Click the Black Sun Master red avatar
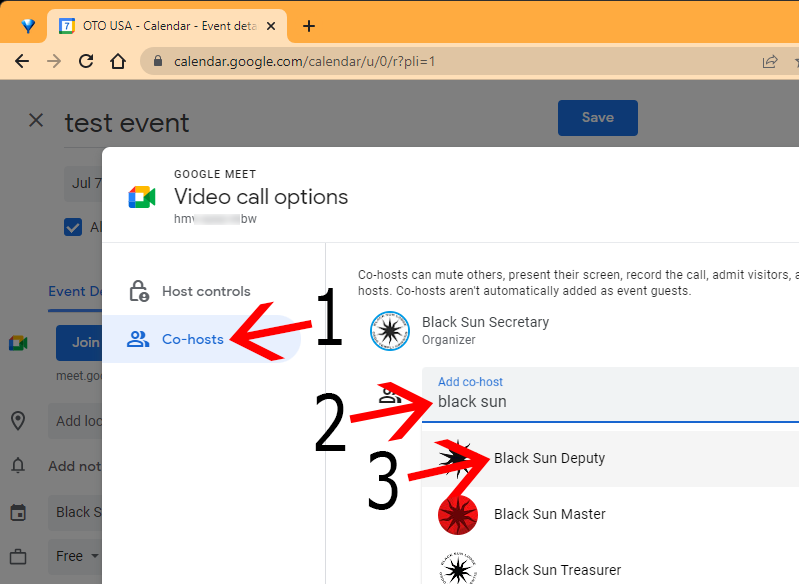 (x=458, y=515)
